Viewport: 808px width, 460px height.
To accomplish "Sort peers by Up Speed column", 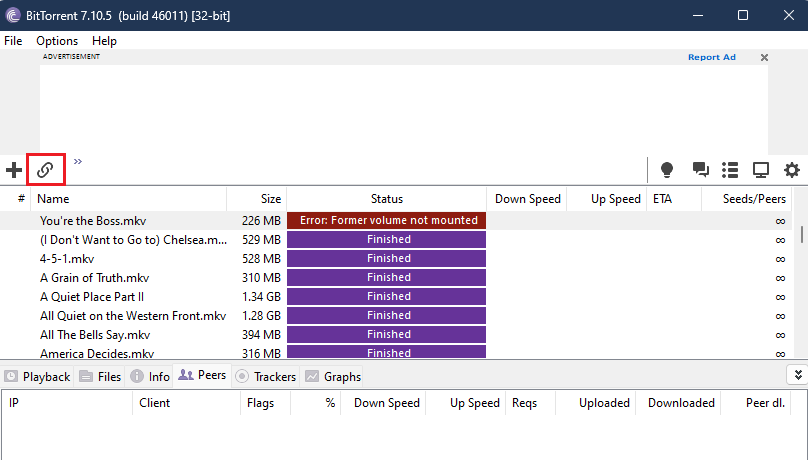I will point(465,403).
